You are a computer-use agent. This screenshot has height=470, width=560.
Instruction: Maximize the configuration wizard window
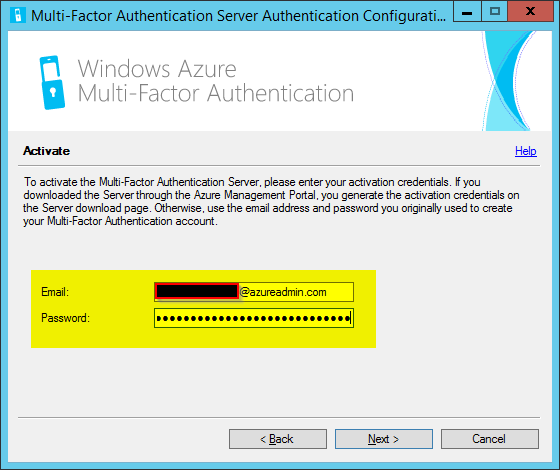click(495, 12)
